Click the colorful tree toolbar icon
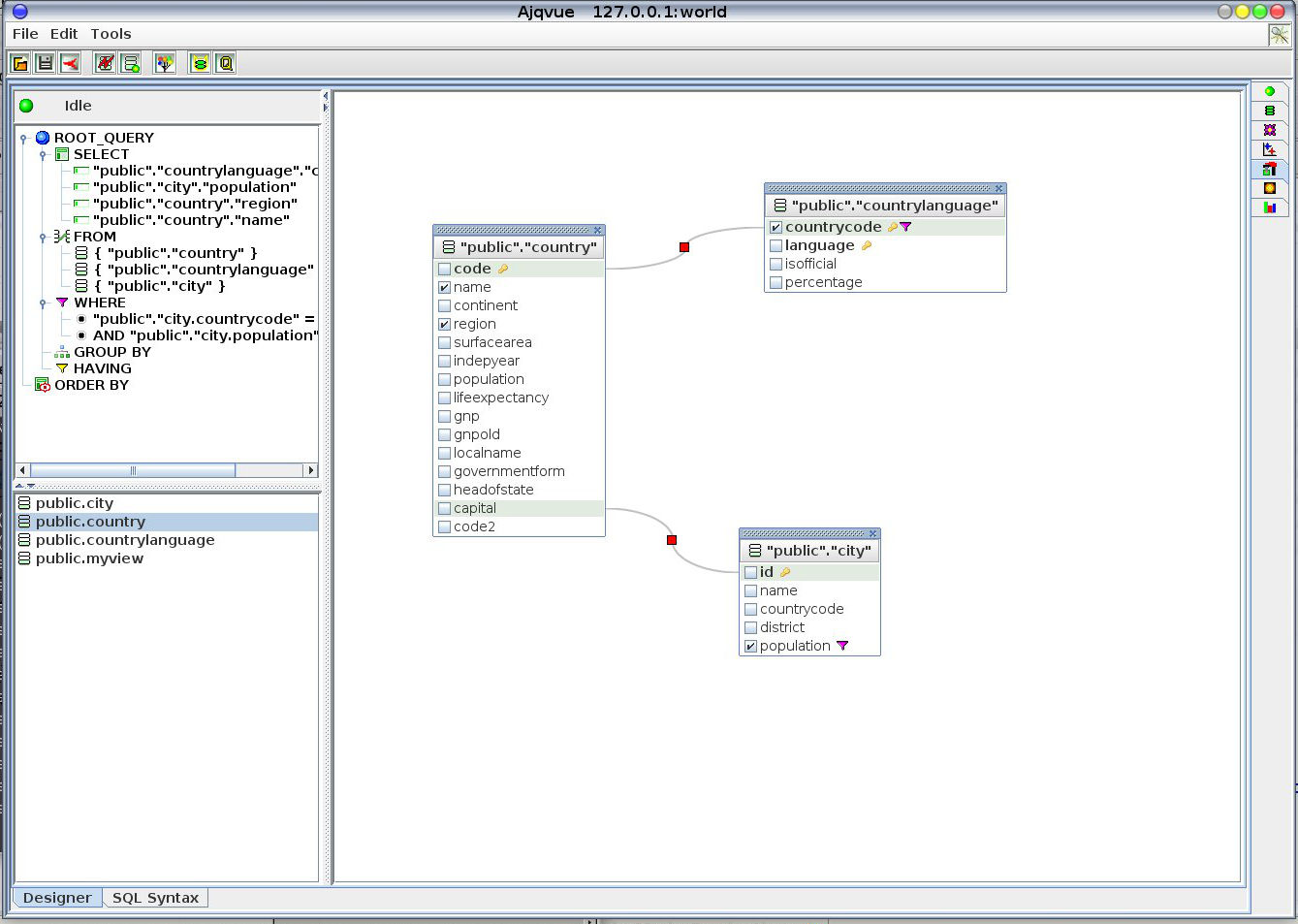Screen dimensions: 1298x924 pyautogui.click(x=165, y=64)
